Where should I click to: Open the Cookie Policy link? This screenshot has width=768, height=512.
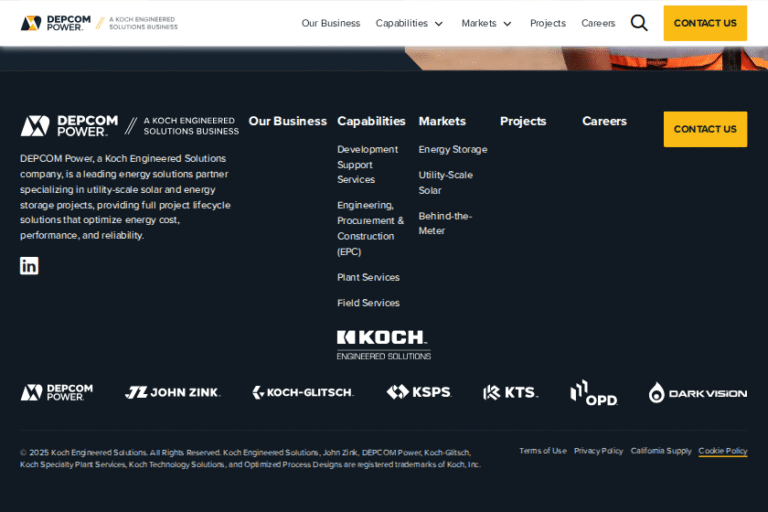[722, 451]
